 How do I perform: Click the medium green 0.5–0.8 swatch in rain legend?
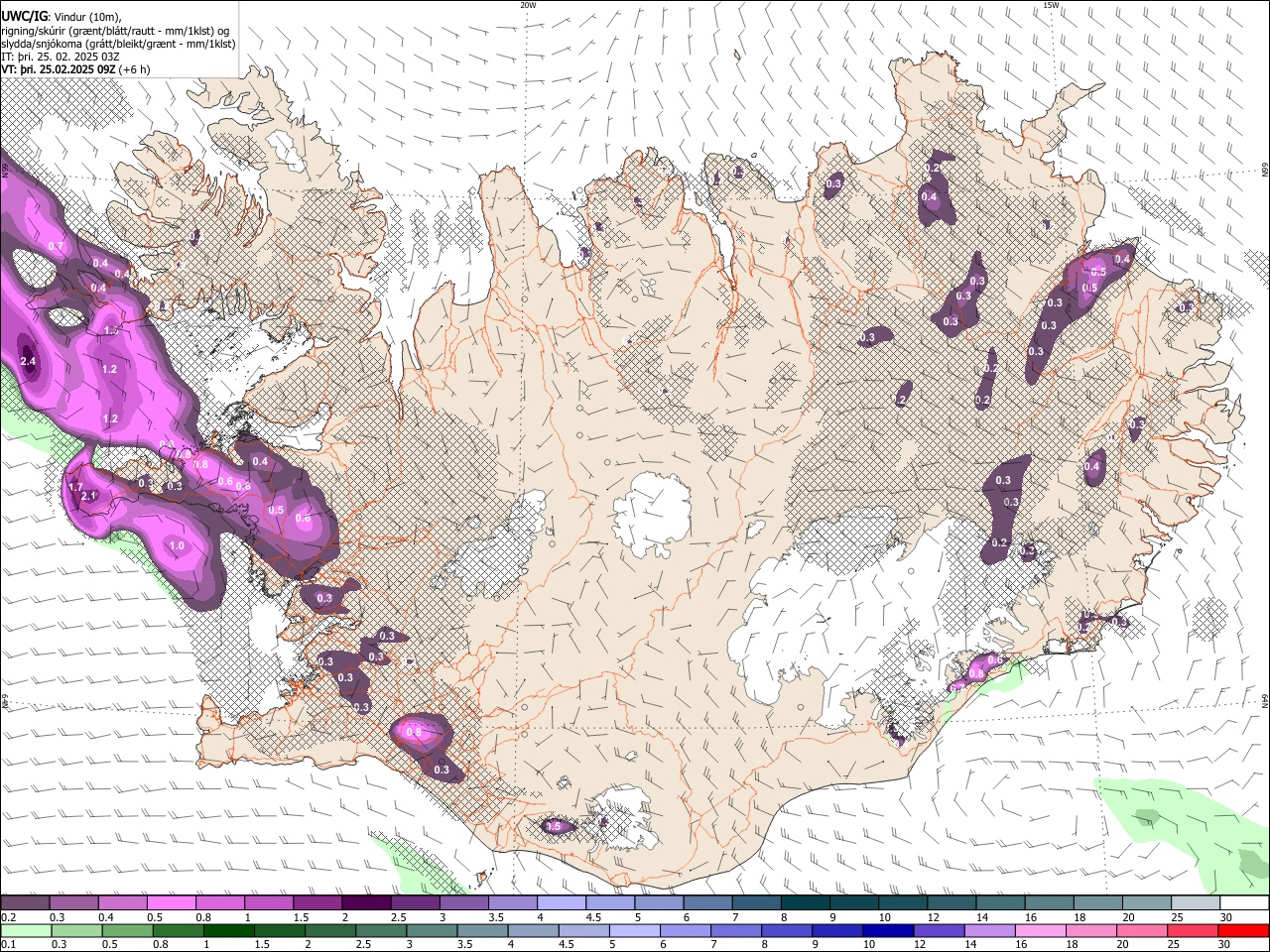(x=127, y=931)
